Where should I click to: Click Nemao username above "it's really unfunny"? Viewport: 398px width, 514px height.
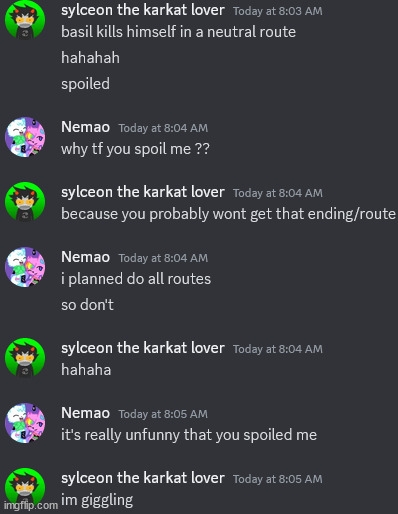click(85, 413)
